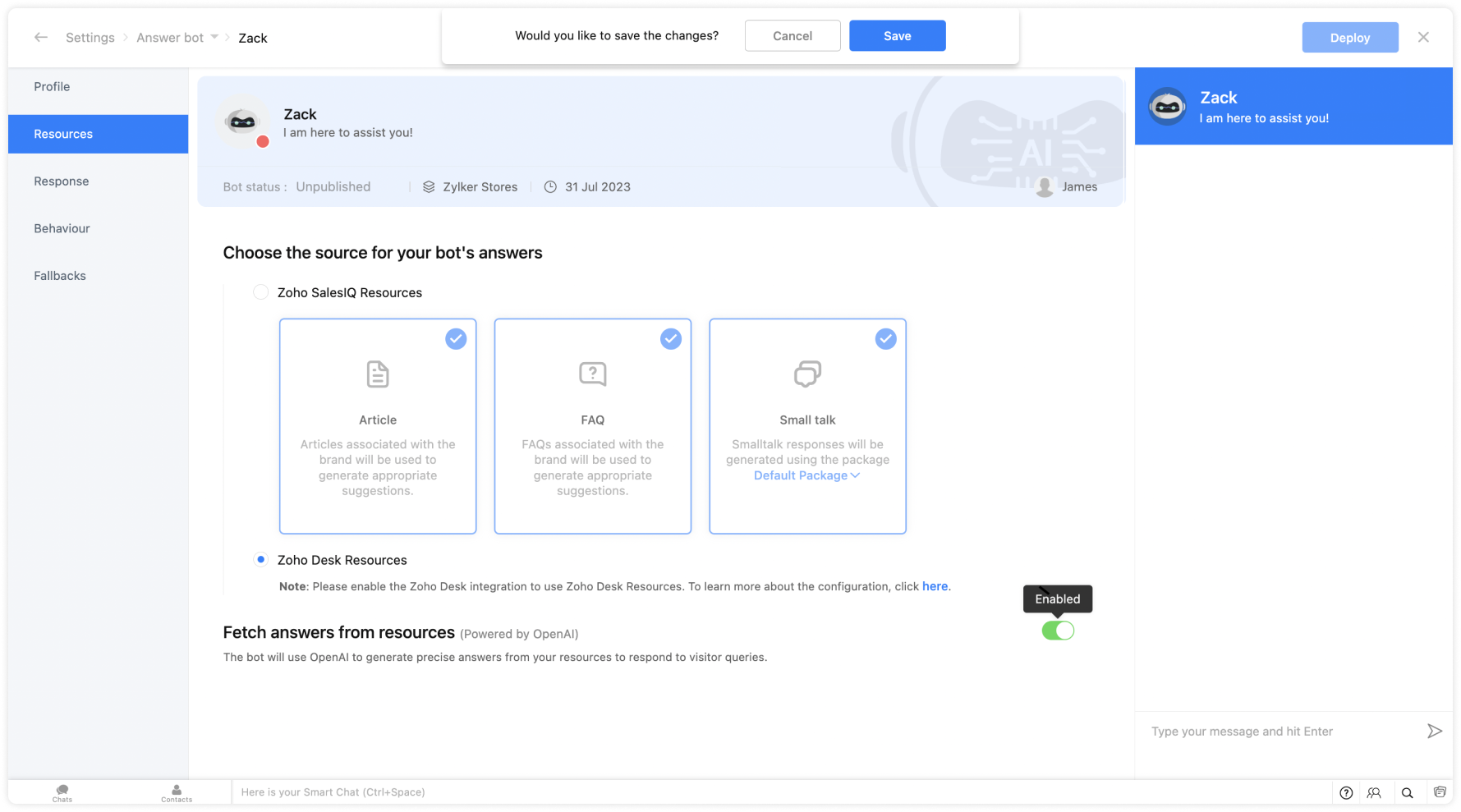The height and width of the screenshot is (812, 1461).
Task: Open Contacts from the bottom bar
Action: point(177,793)
